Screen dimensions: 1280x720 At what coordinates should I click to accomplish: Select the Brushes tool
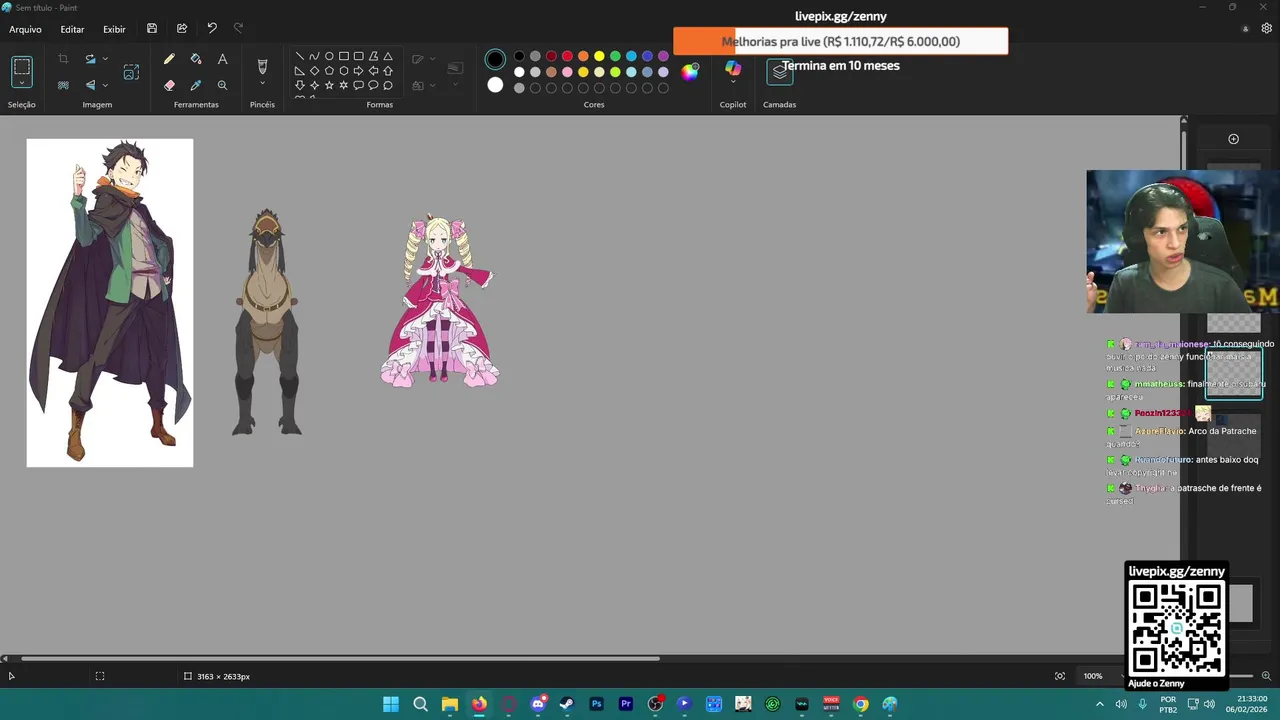[262, 66]
